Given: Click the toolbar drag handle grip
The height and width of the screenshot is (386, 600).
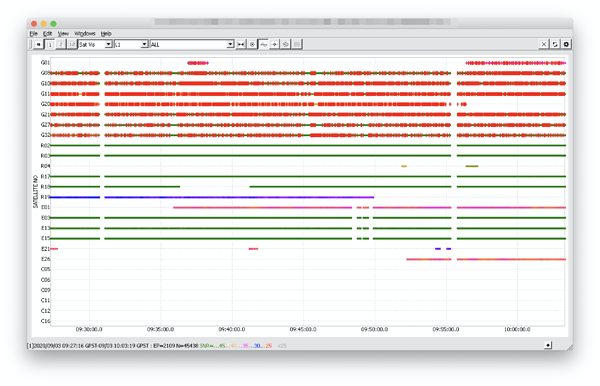Looking at the screenshot, I should pos(30,44).
